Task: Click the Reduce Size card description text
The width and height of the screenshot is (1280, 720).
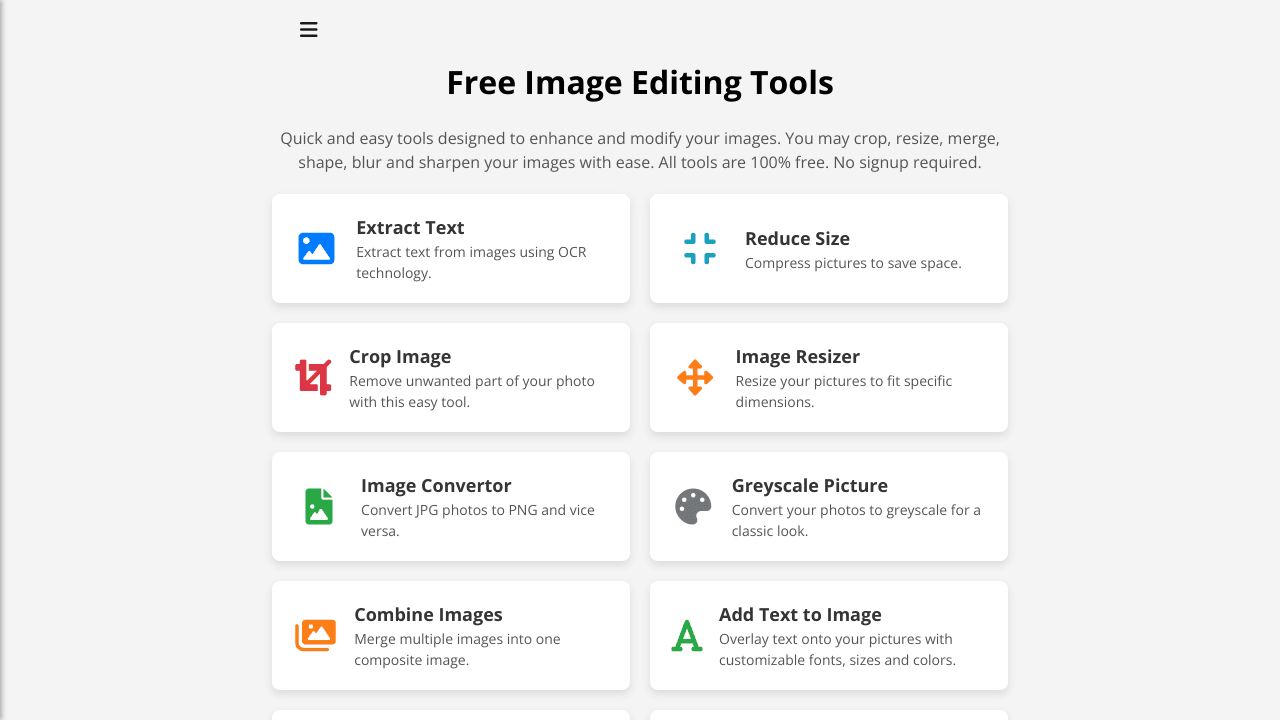Action: click(x=852, y=262)
